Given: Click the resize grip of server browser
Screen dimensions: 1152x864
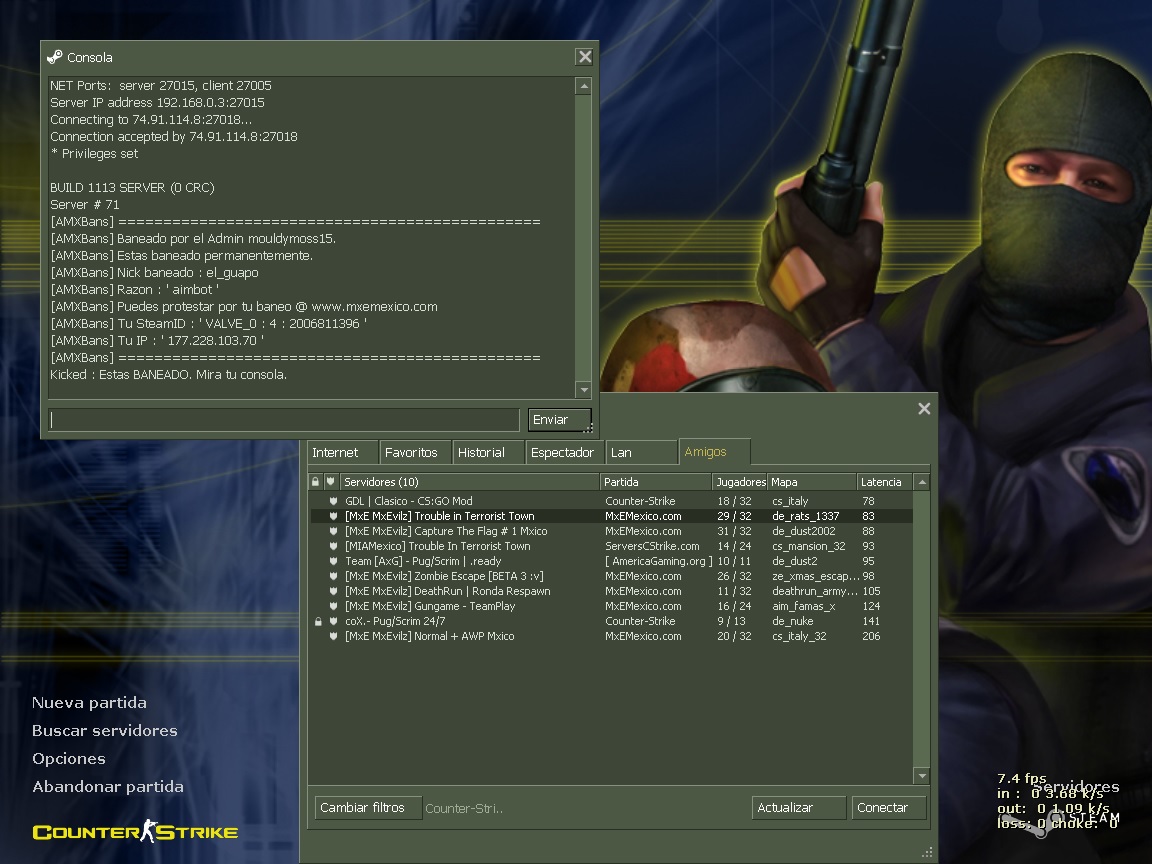Looking at the screenshot, I should point(927,852).
